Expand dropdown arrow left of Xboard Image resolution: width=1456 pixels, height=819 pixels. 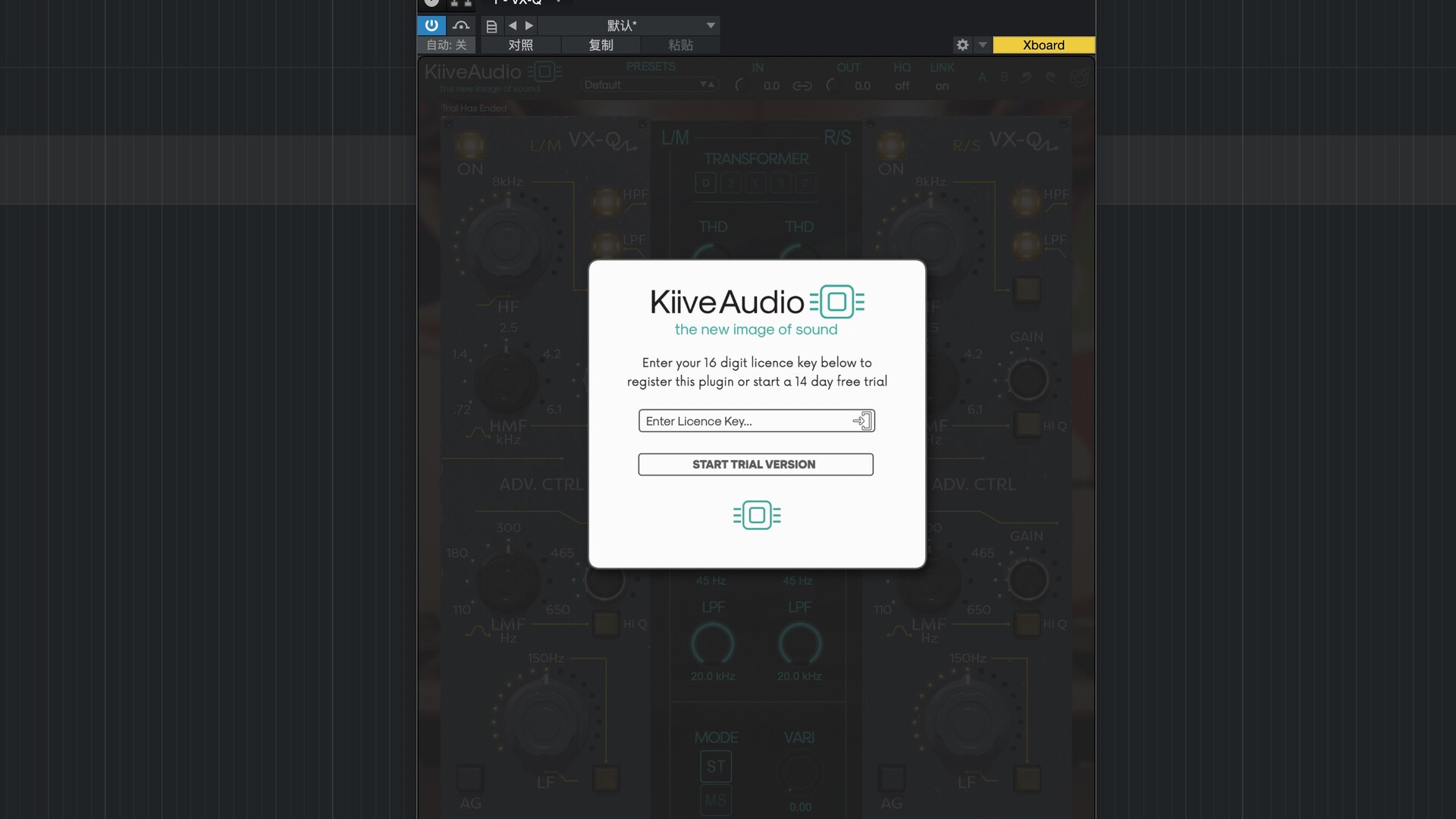983,45
